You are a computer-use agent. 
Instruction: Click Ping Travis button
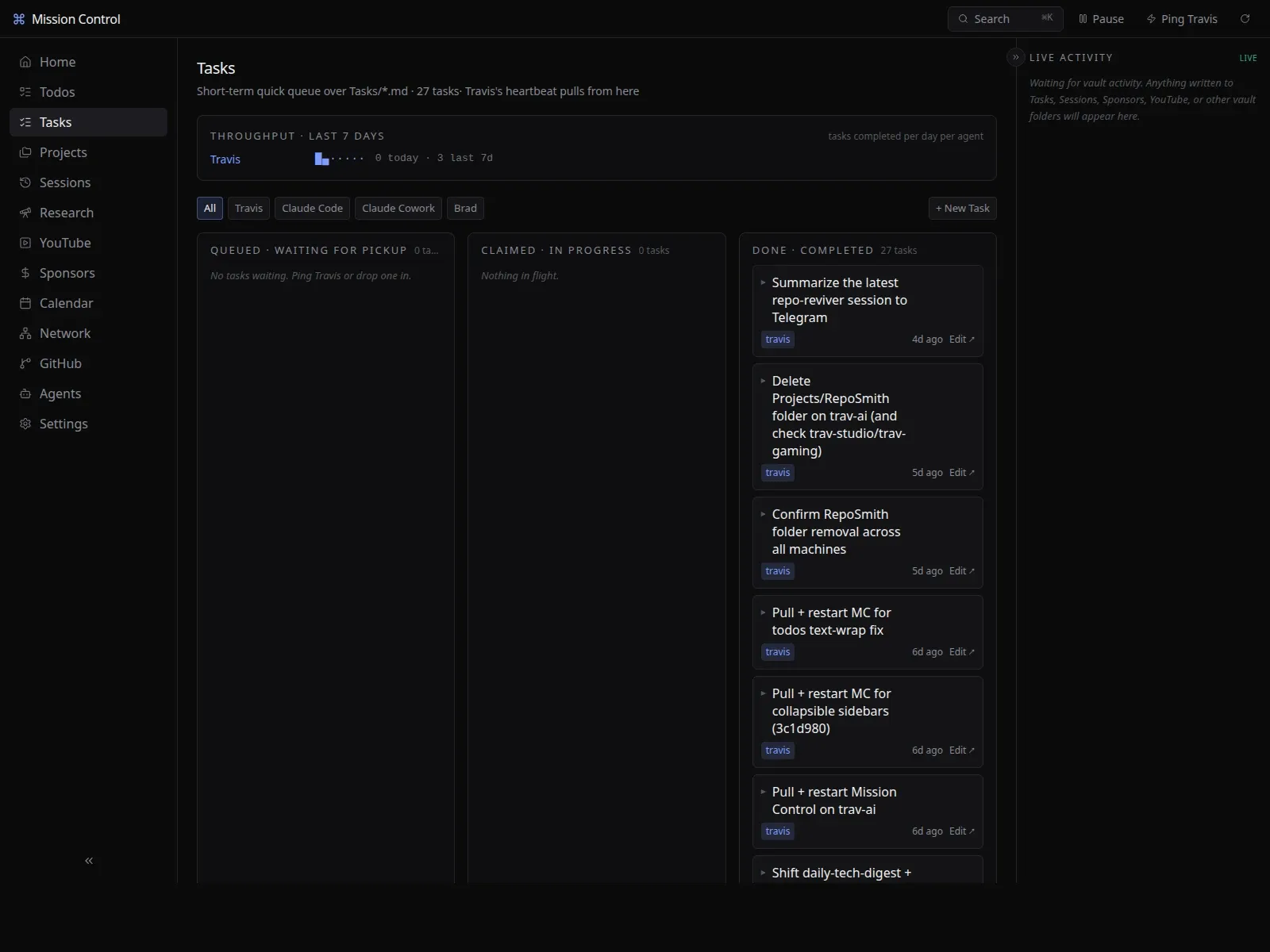[1182, 19]
